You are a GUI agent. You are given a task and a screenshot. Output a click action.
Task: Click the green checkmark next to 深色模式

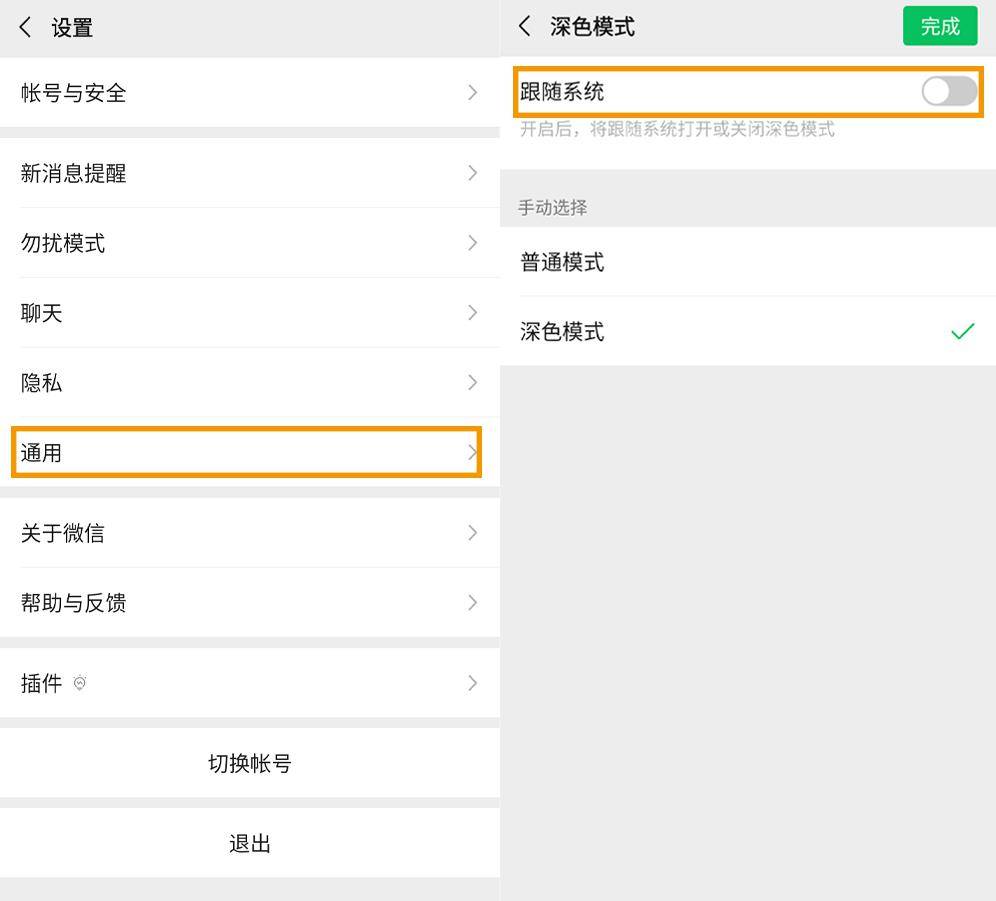coord(962,331)
